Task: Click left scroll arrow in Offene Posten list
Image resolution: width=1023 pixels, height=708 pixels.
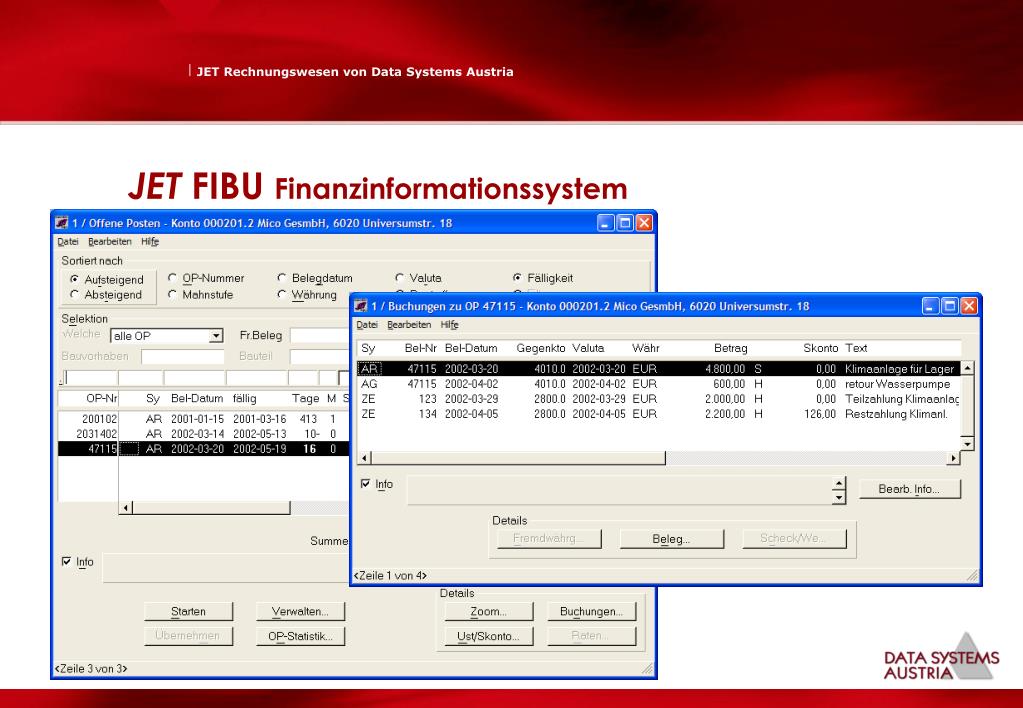Action: (x=126, y=508)
